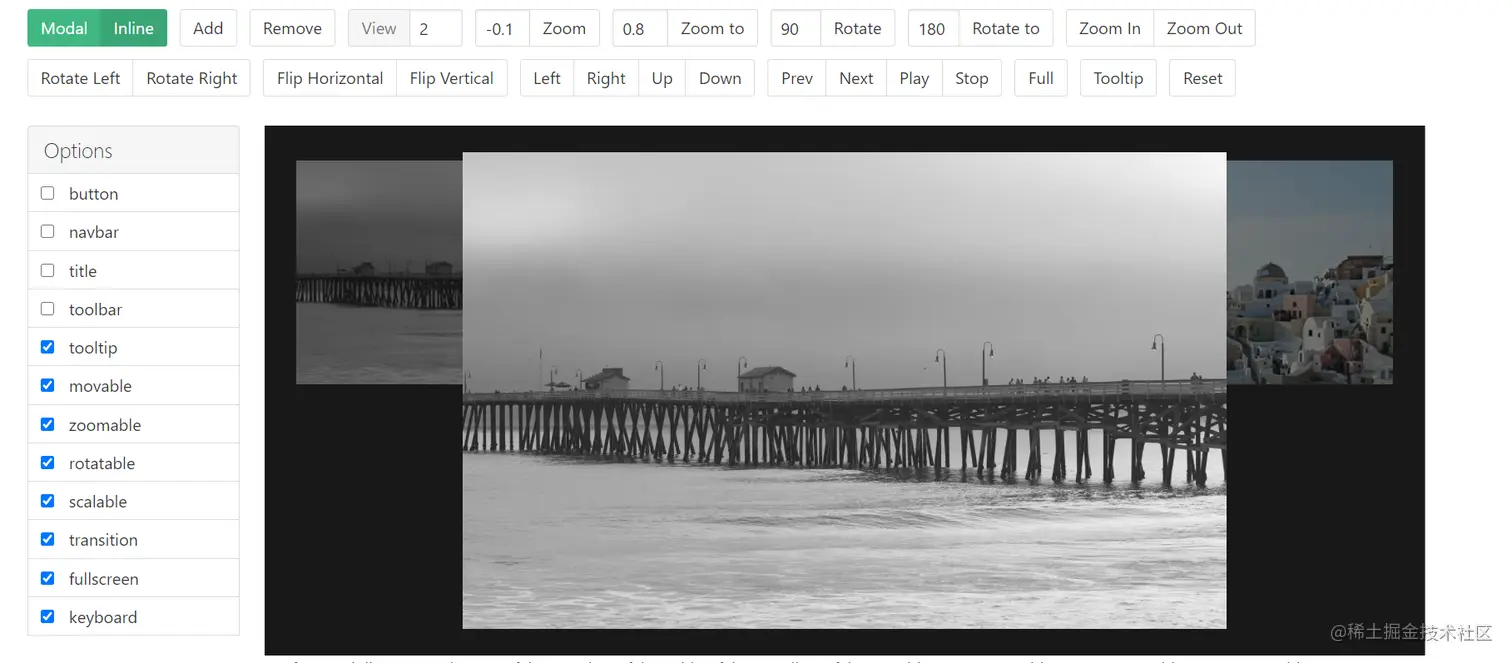Click the Santorini village thumbnail

pos(1309,272)
